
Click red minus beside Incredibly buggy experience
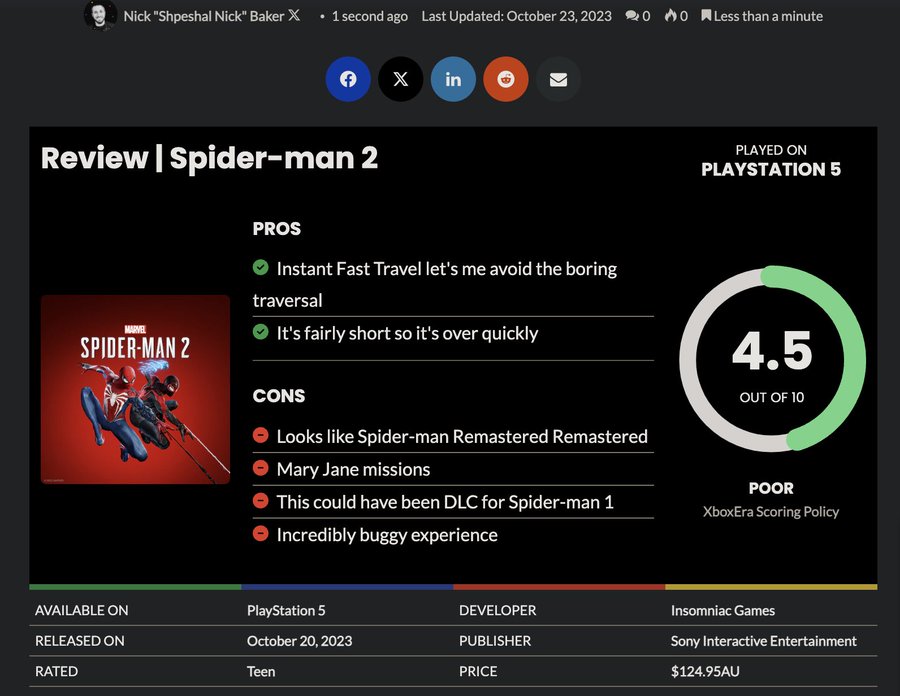[261, 533]
